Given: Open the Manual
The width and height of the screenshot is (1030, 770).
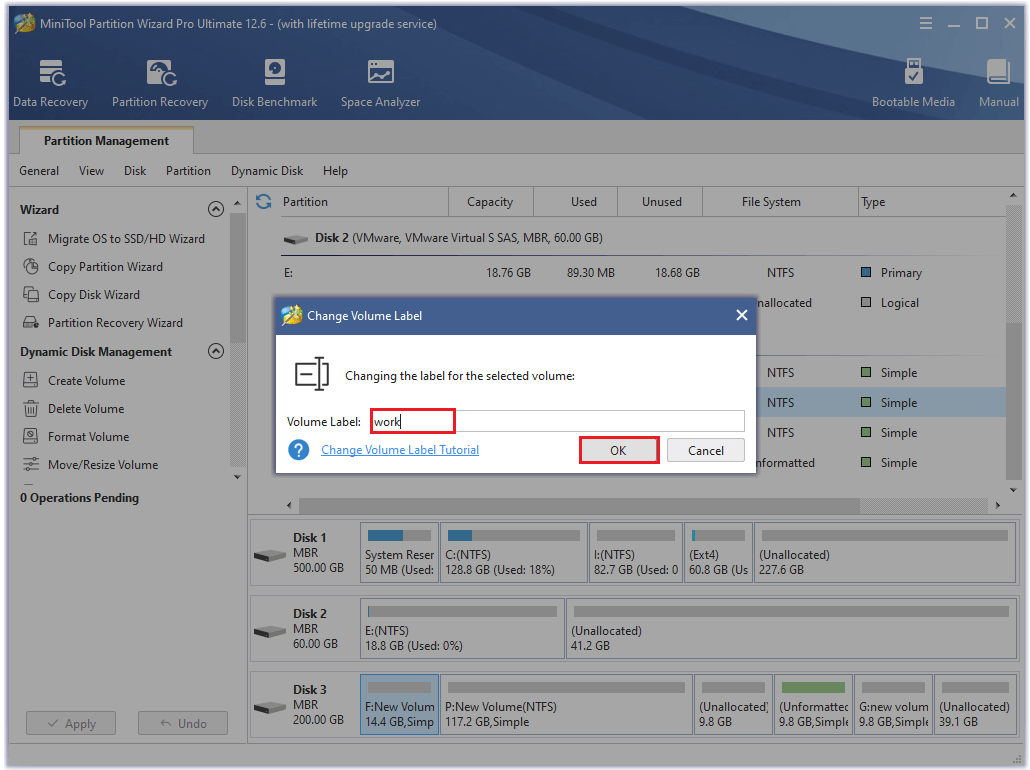Looking at the screenshot, I should [998, 83].
